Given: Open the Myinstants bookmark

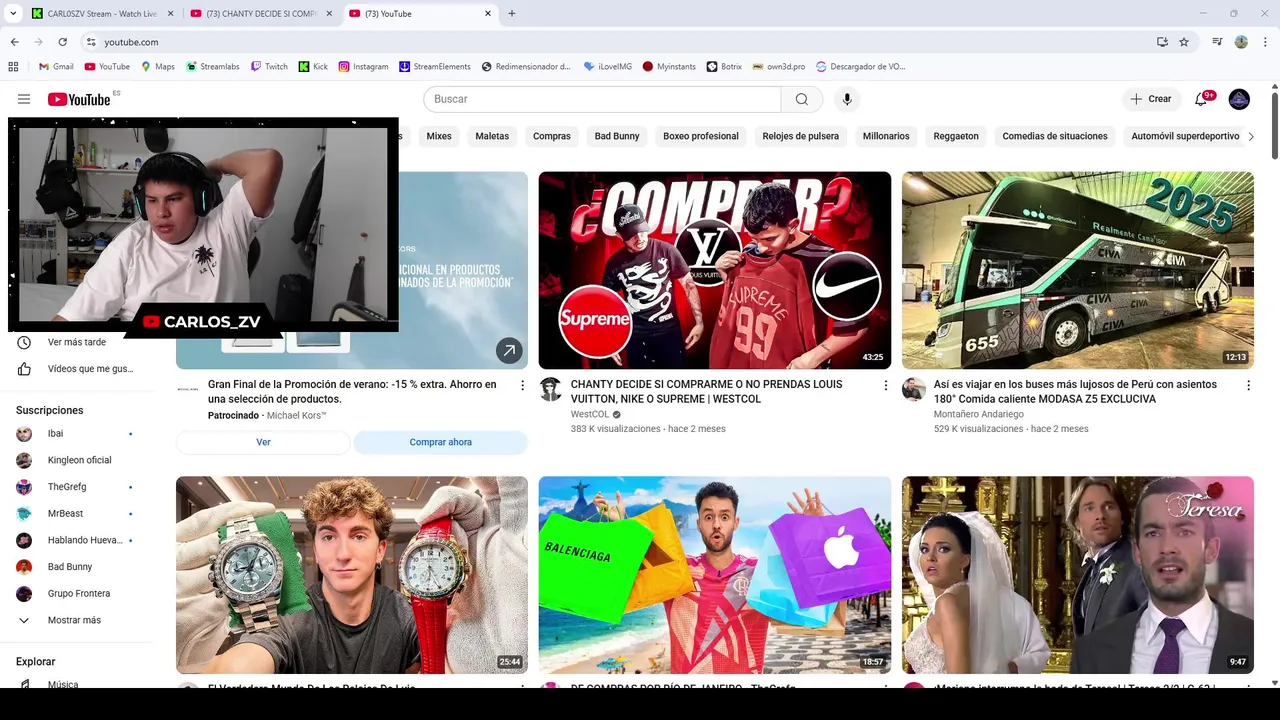Looking at the screenshot, I should pyautogui.click(x=669, y=67).
